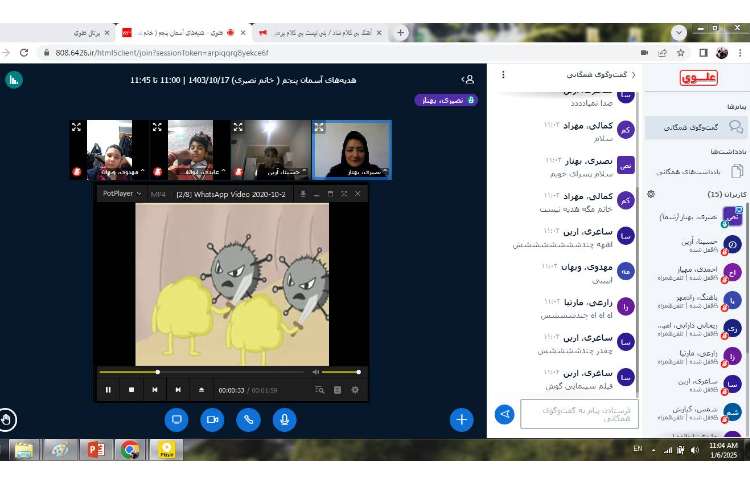
Task: Open the blue plus actions menu
Action: [461, 419]
